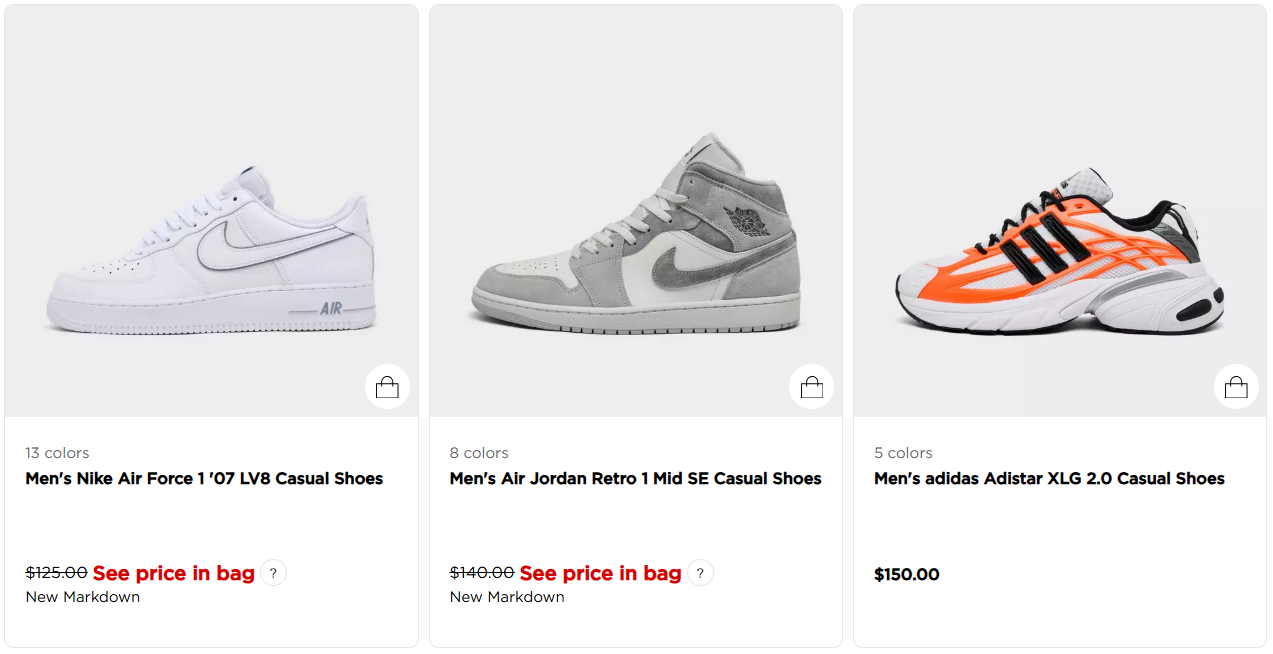Quick-add adidas Adistar XLG via bag icon
Screen dimensions: 1273x654
point(1236,387)
